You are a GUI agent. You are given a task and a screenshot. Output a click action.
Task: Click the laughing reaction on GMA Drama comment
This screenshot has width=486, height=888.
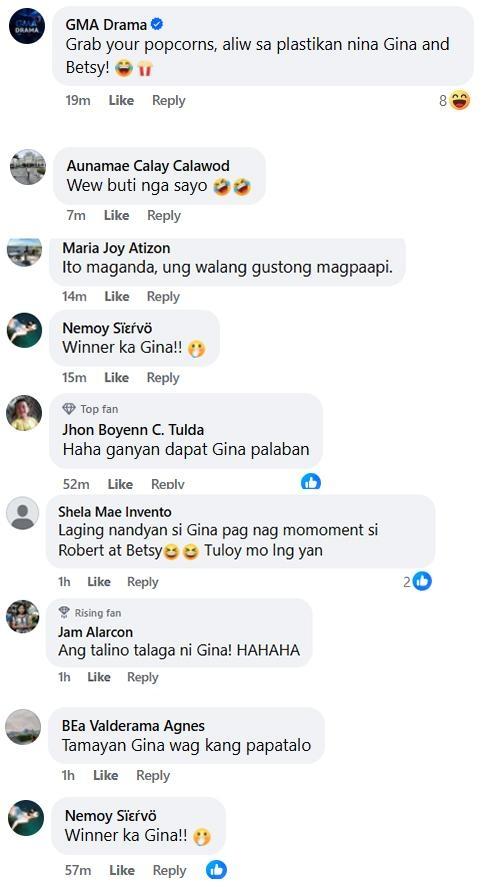coord(460,101)
